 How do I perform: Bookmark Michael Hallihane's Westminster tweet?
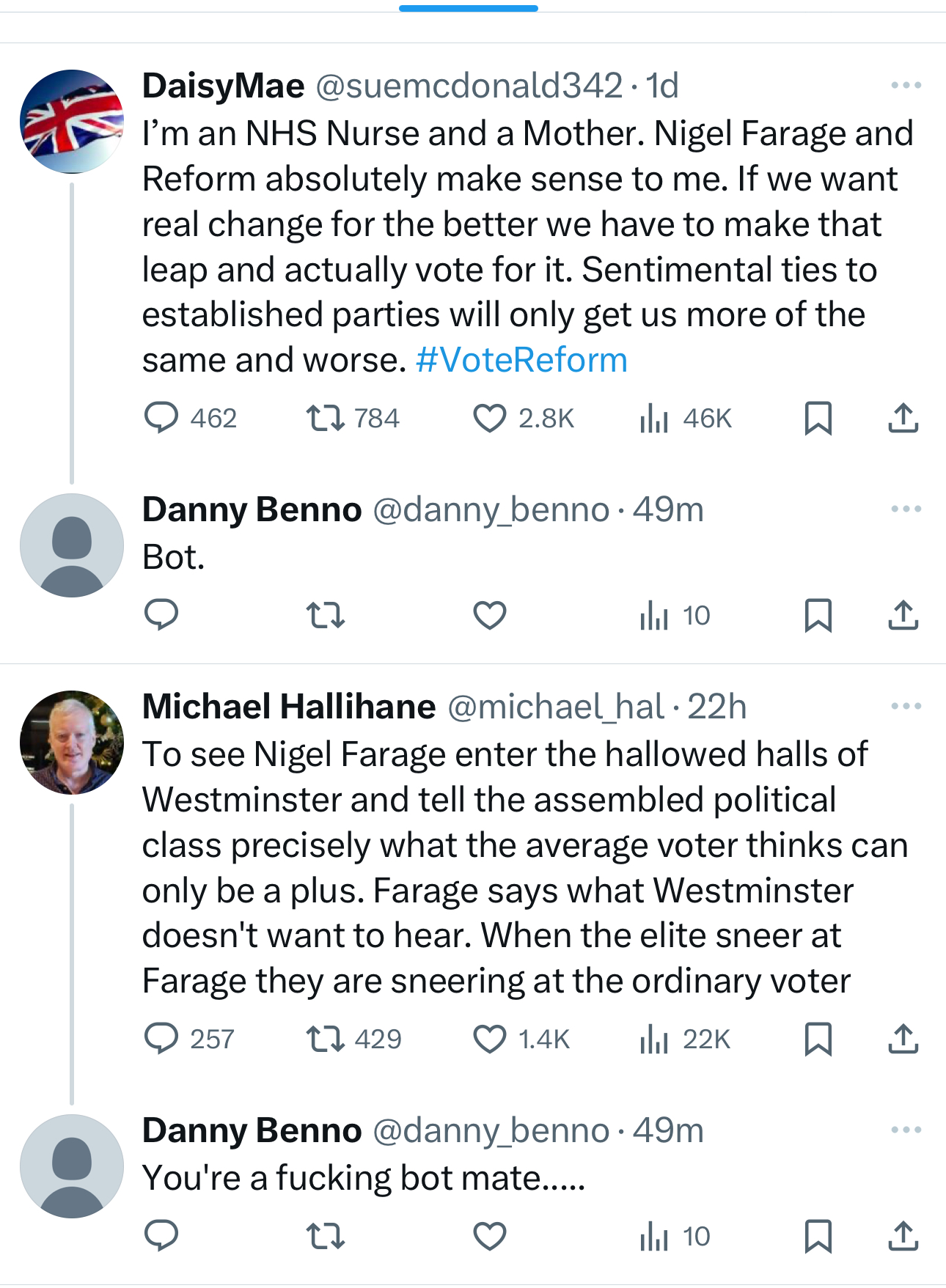(x=818, y=1039)
